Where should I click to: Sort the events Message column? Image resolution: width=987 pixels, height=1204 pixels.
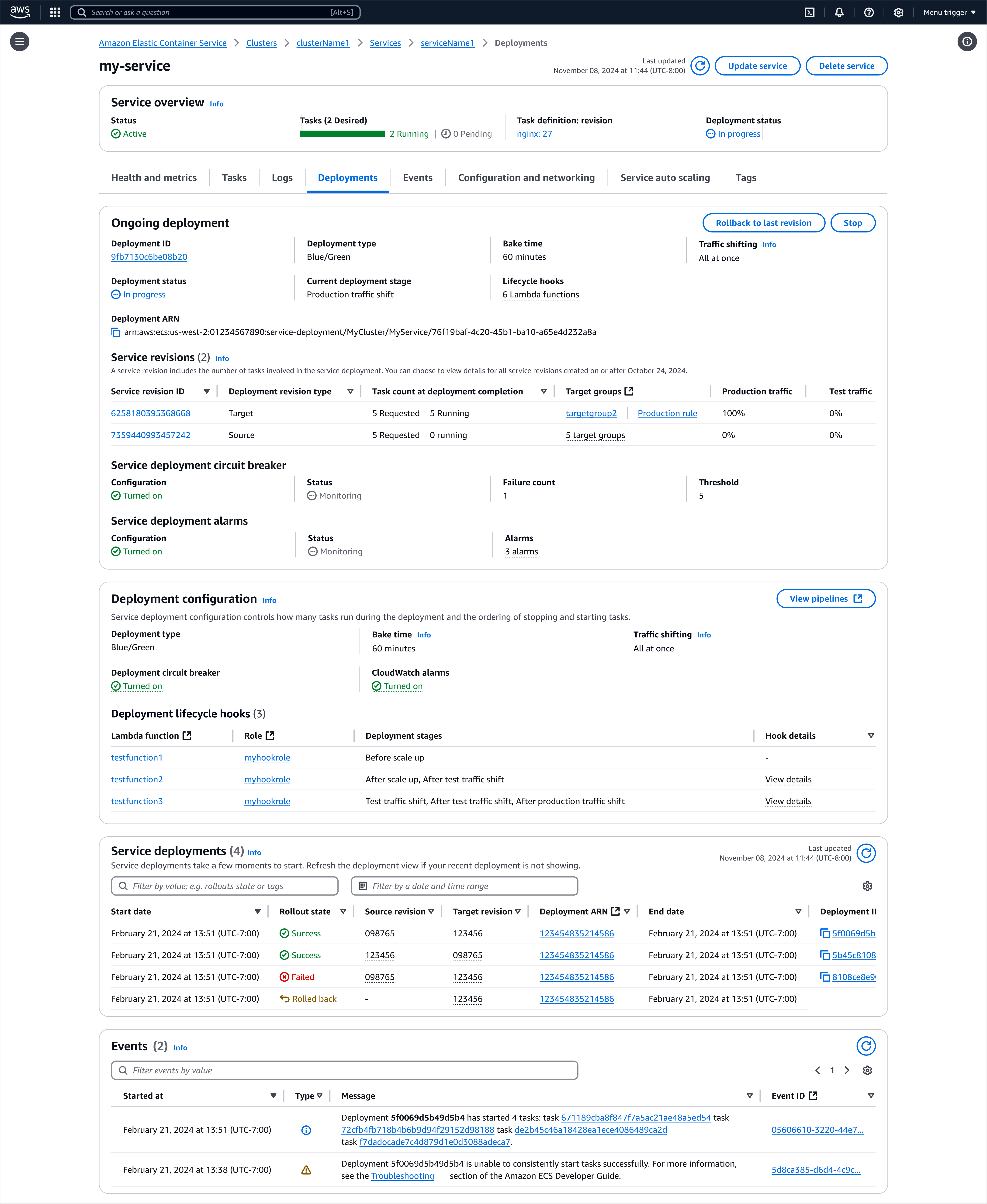pos(749,1096)
